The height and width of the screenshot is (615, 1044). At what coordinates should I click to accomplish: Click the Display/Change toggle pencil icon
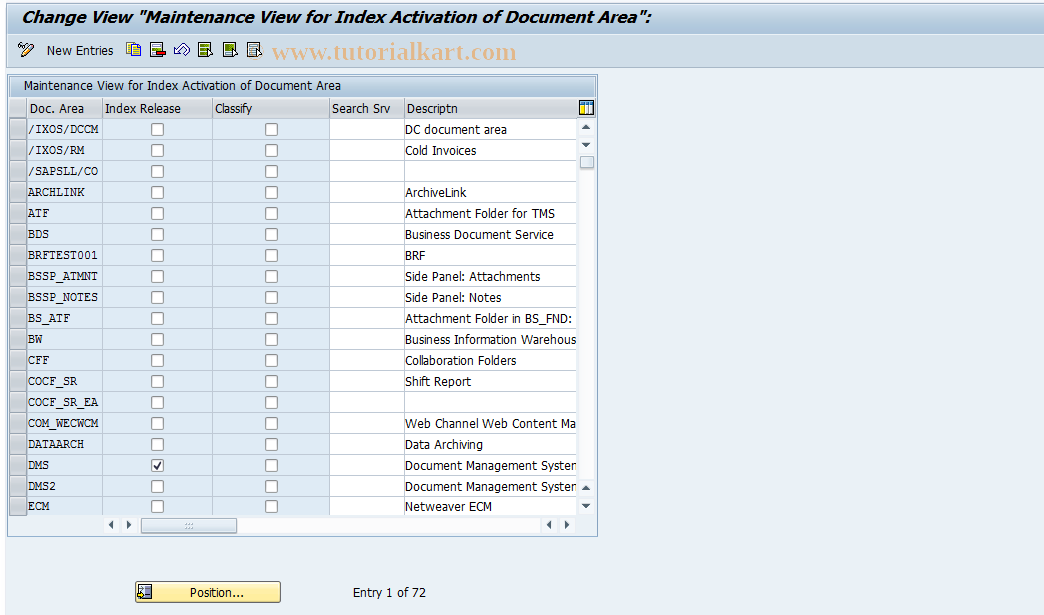pos(26,50)
